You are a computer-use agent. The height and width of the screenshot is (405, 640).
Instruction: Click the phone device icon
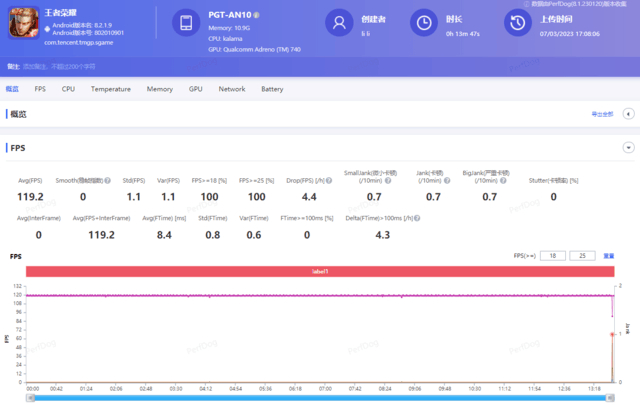pyautogui.click(x=187, y=23)
